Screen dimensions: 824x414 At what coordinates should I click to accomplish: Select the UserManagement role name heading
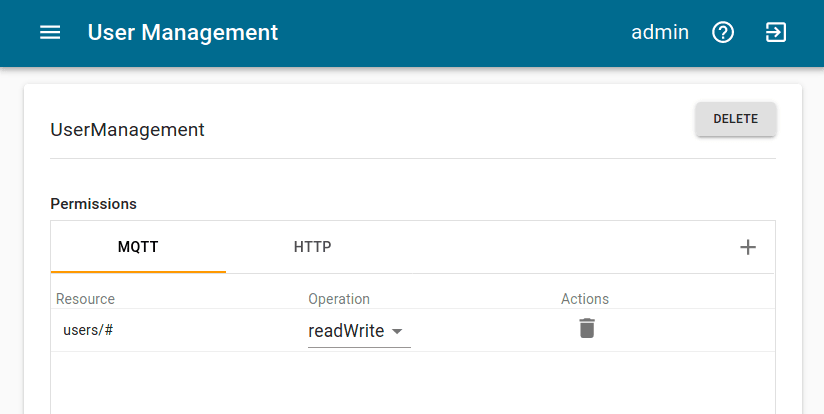click(x=127, y=130)
